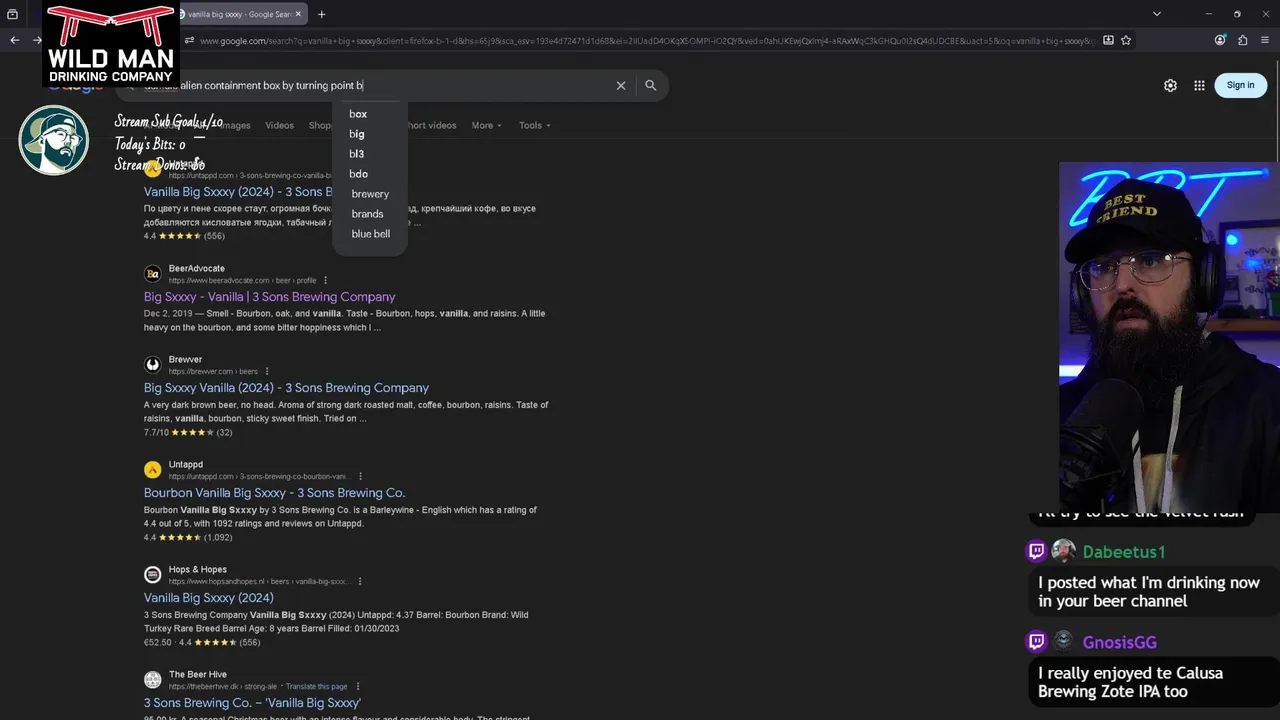Click 'Translate this page' for Beer Hive
Image resolution: width=1280 pixels, height=720 pixels.
click(316, 687)
